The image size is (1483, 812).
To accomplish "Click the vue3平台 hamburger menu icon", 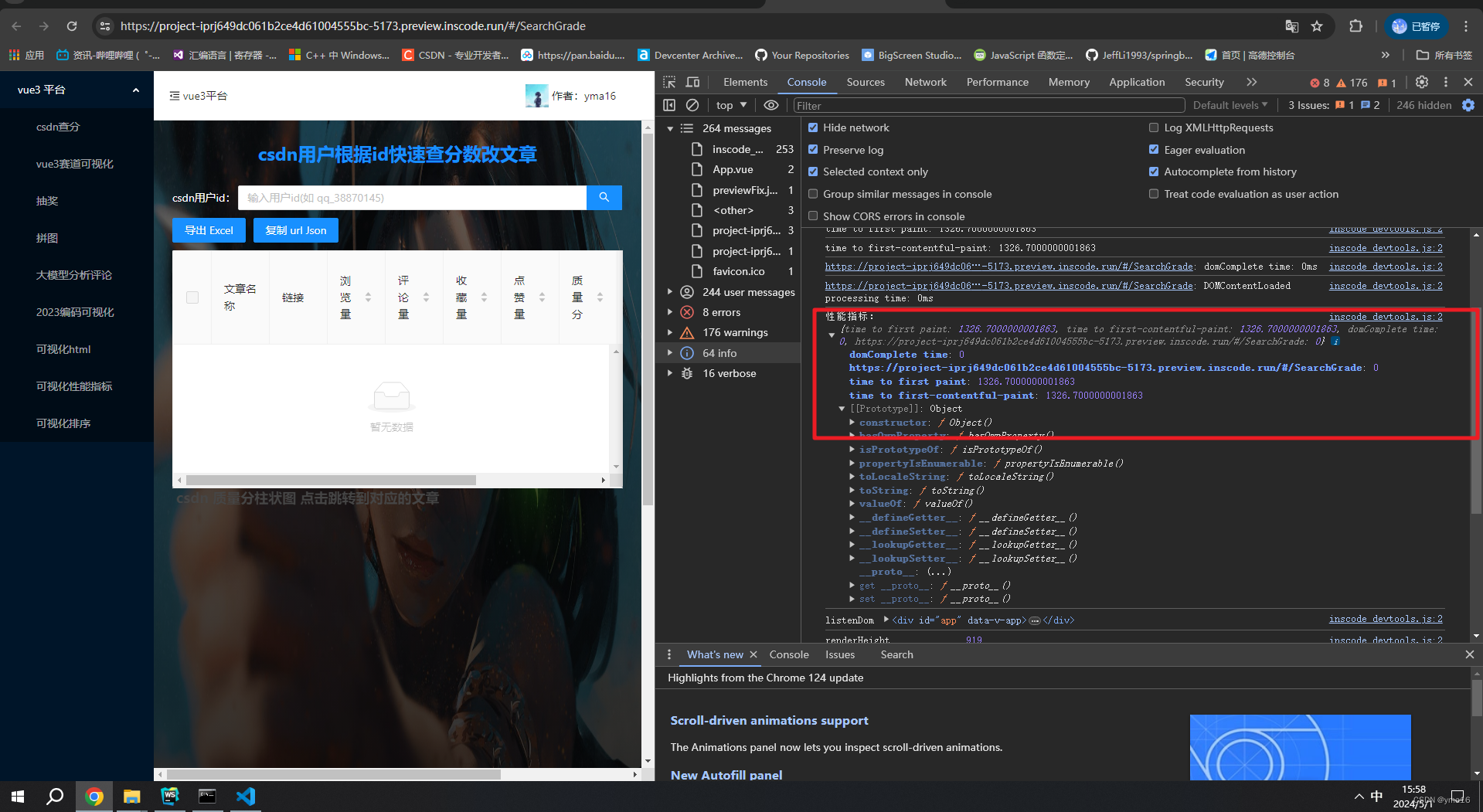I will pyautogui.click(x=175, y=96).
